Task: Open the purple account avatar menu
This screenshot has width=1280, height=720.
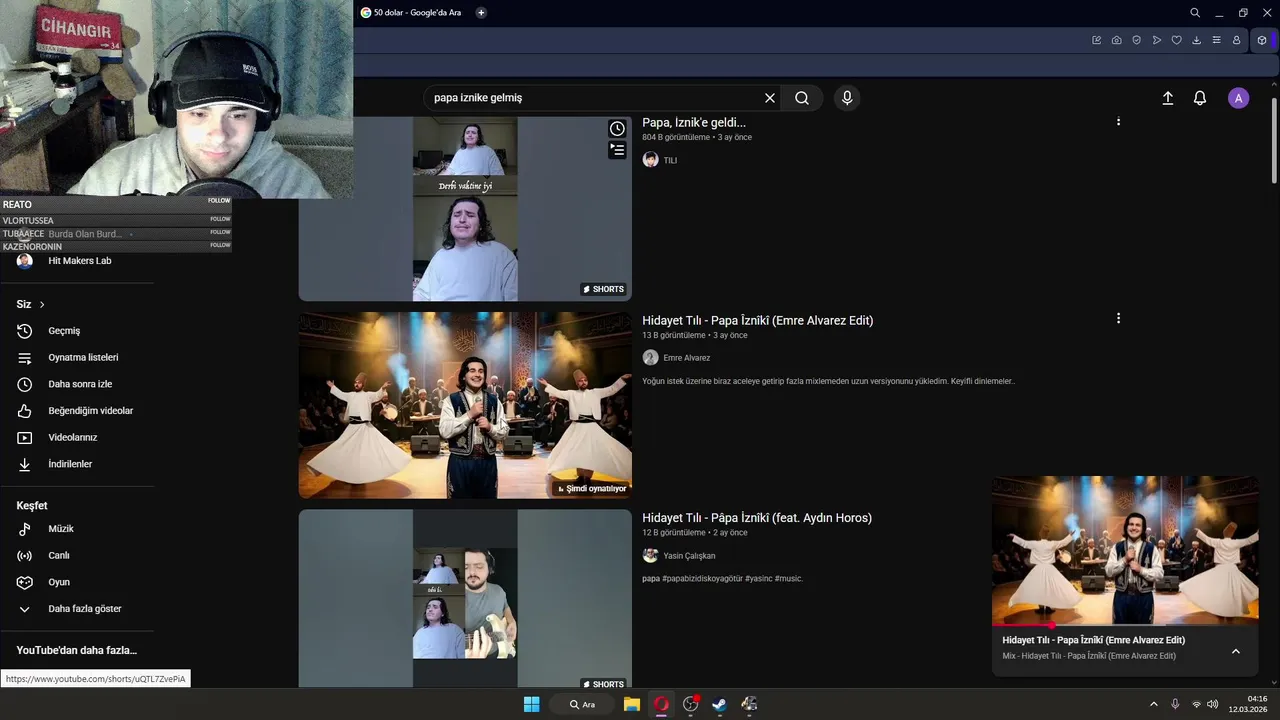Action: pyautogui.click(x=1239, y=98)
